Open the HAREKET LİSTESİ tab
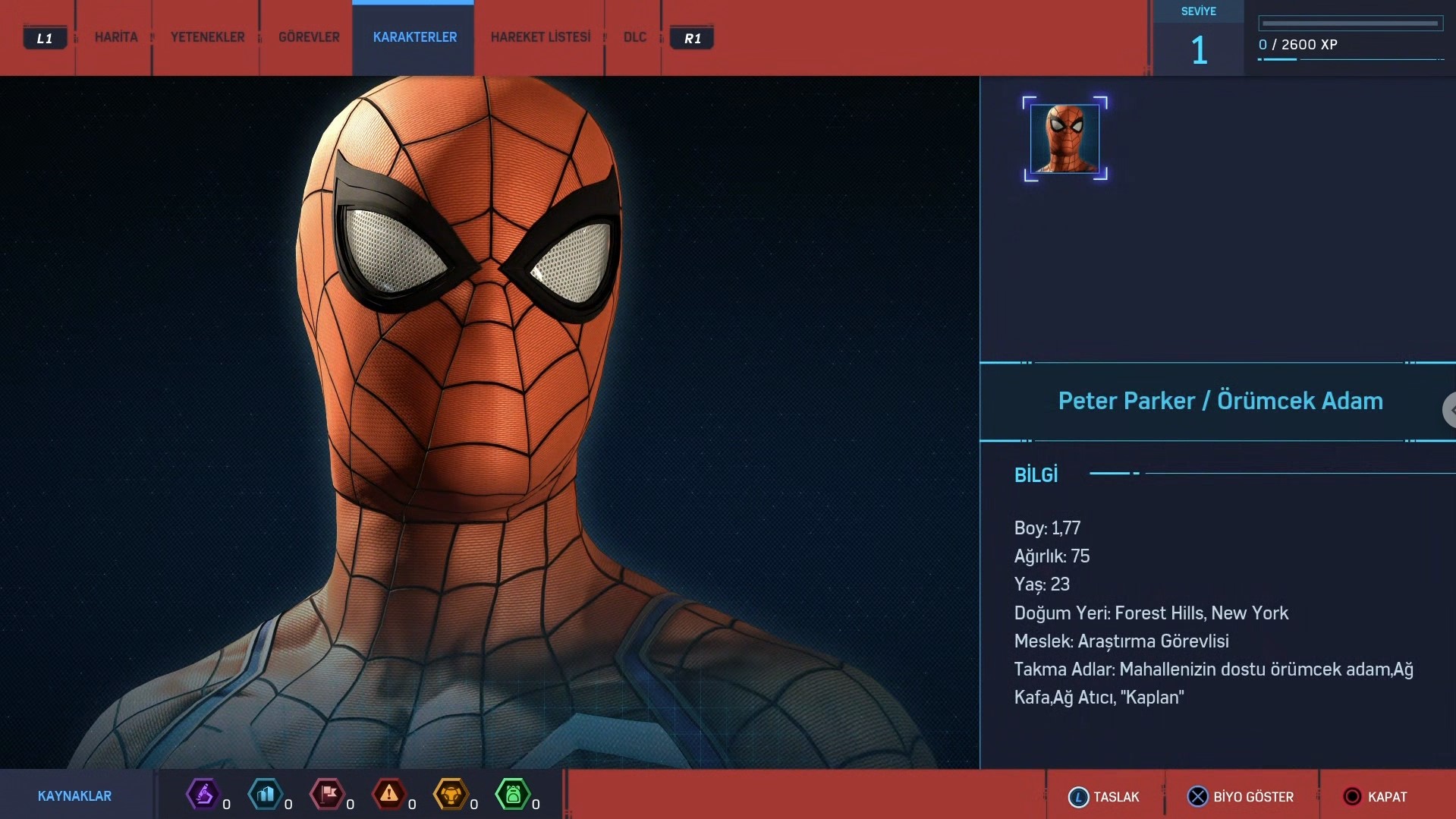Viewport: 1456px width, 819px height. (540, 37)
